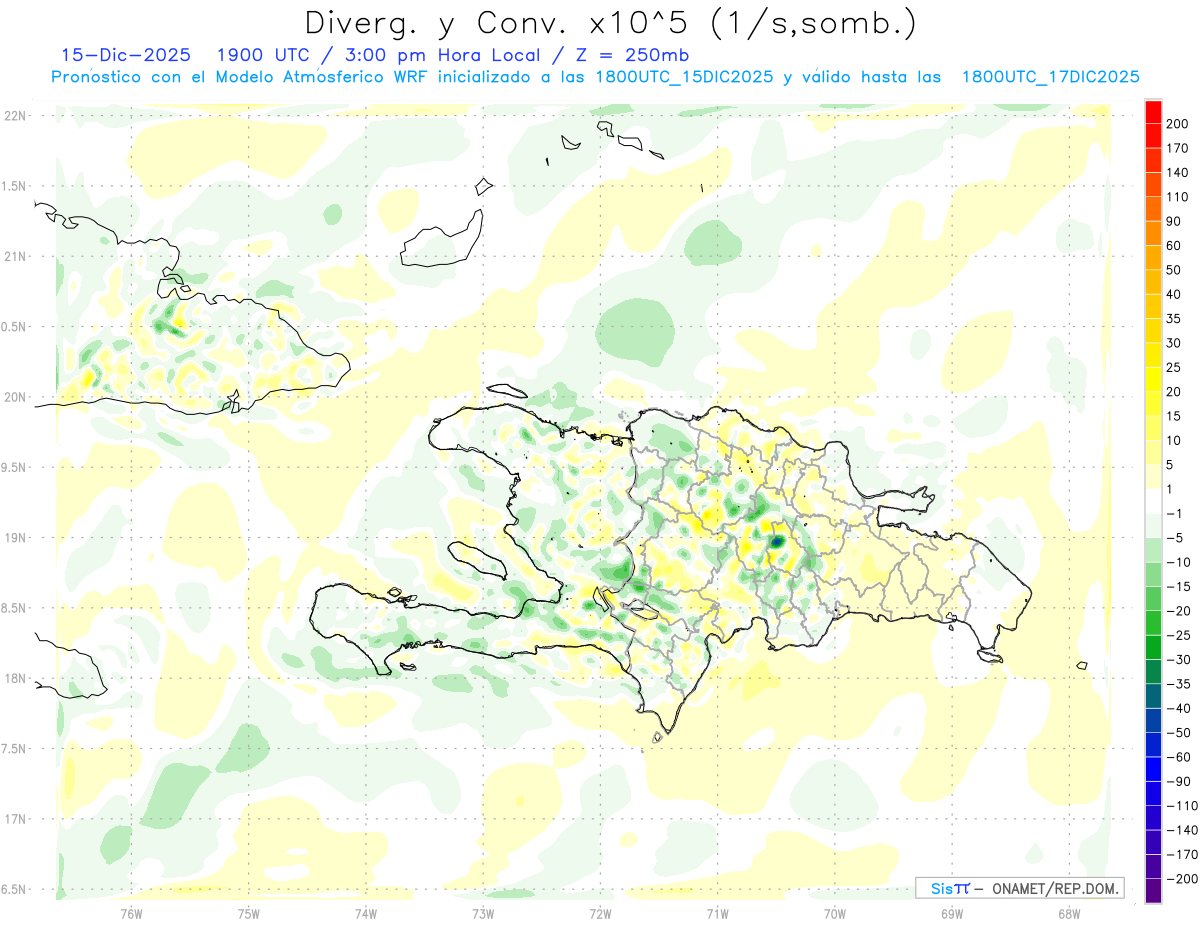
Task: Click the legend value 140
Action: 1179,173
